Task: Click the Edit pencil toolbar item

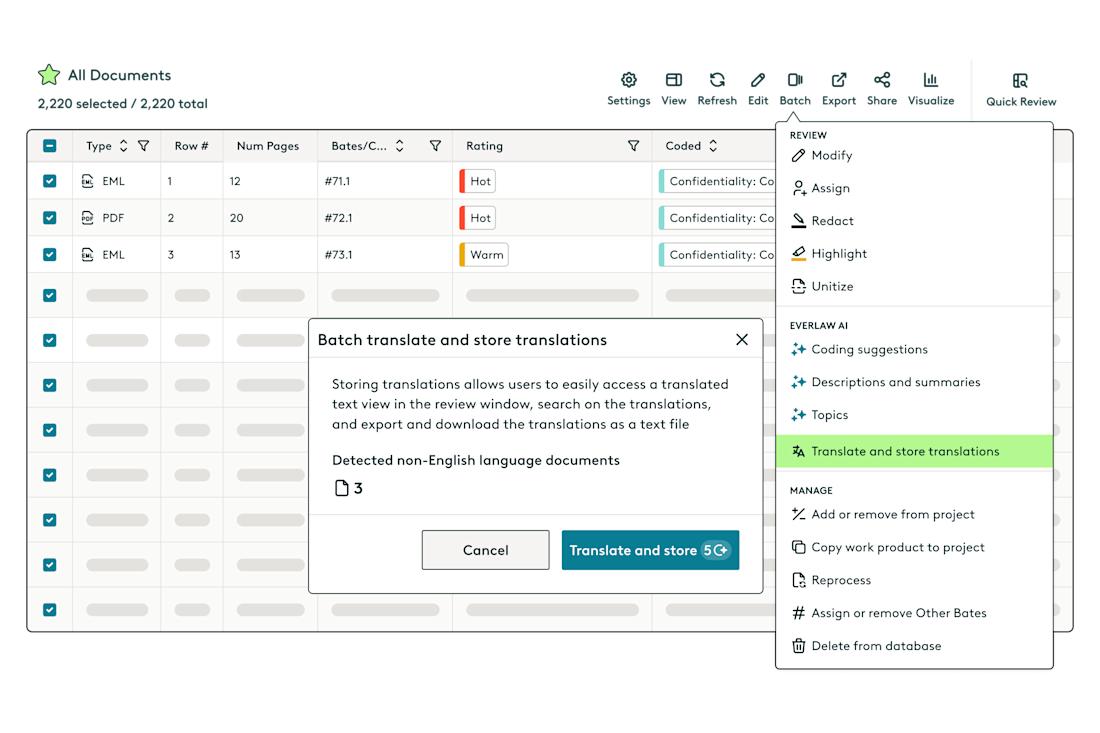Action: coord(758,88)
